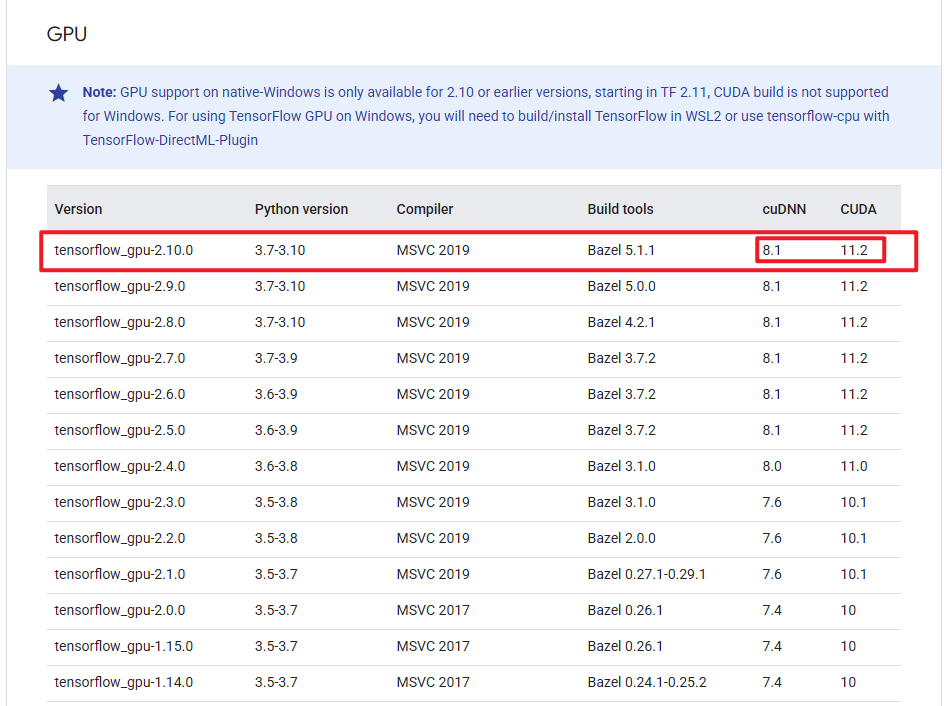This screenshot has width=944, height=706.
Task: Click cuDNN 7.6 in the 2.1.0 row
Action: click(x=772, y=574)
